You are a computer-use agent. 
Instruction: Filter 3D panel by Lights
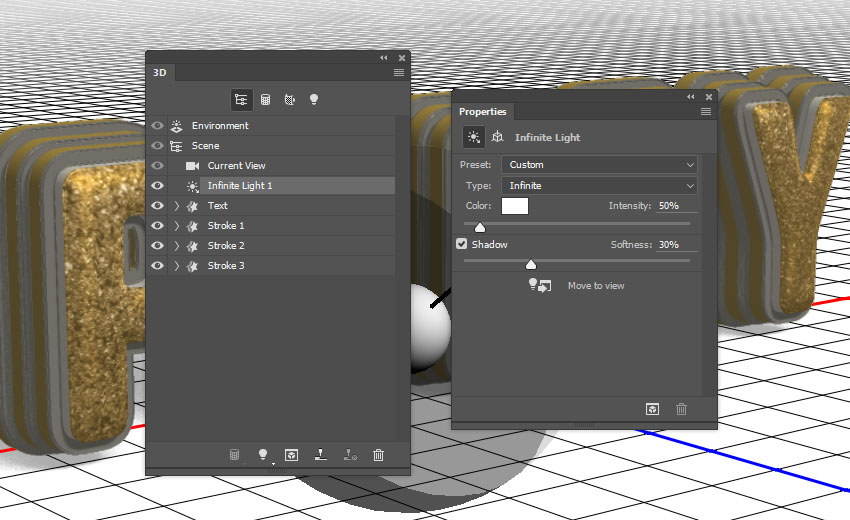313,100
